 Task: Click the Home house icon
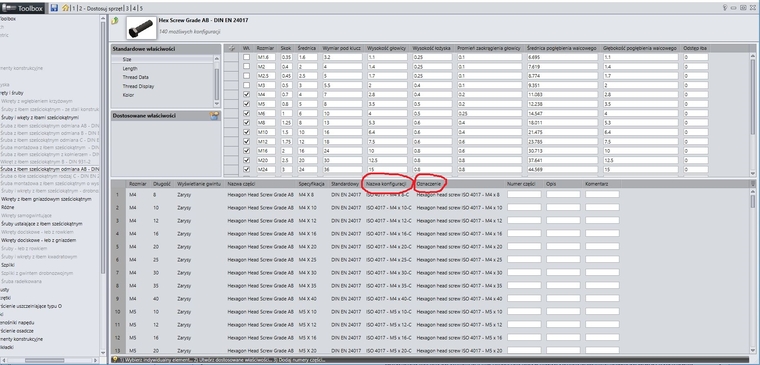pos(65,8)
